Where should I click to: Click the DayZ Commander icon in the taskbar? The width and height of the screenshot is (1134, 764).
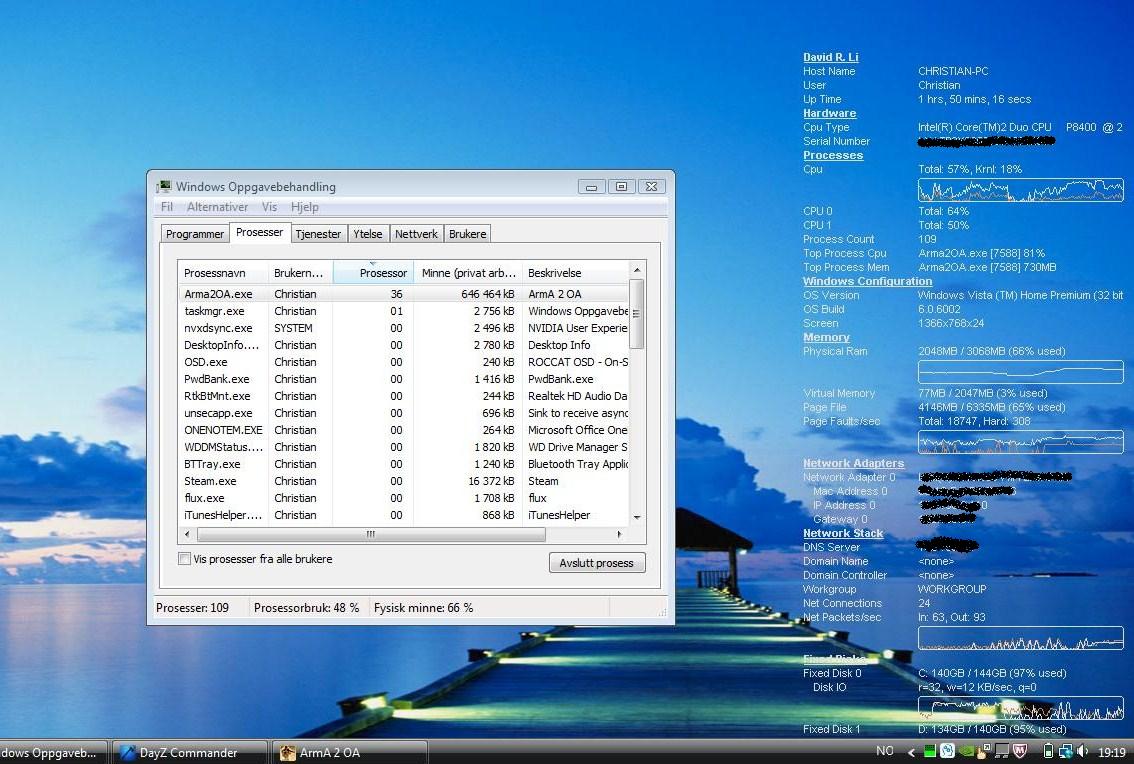pyautogui.click(x=127, y=752)
